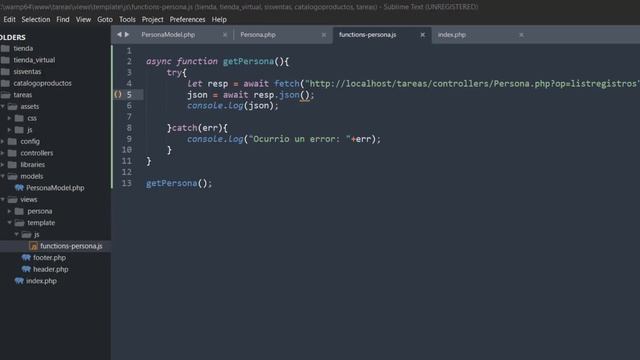Open the Find menu
640x360 pixels.
(63, 20)
